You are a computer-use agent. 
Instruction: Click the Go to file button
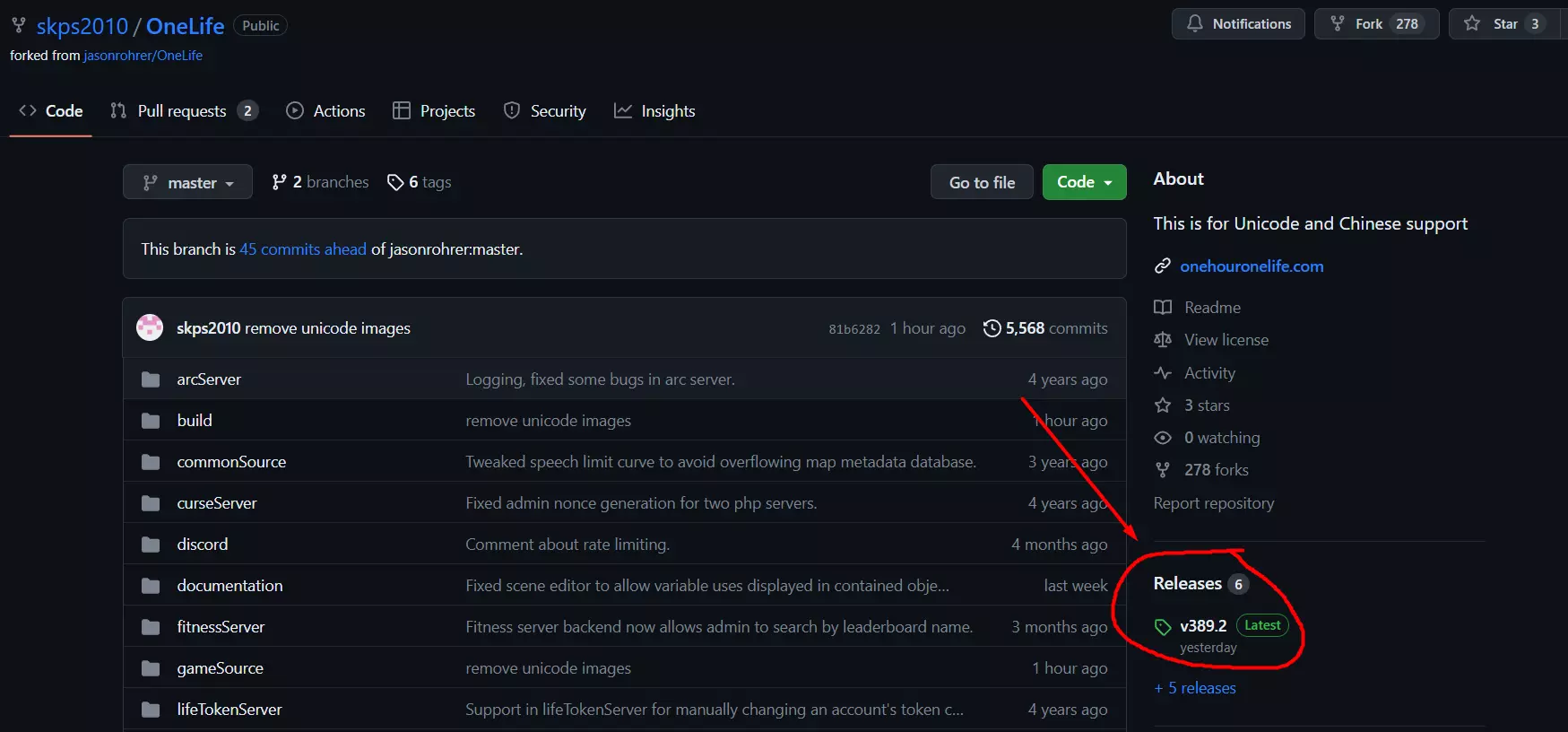coord(982,182)
